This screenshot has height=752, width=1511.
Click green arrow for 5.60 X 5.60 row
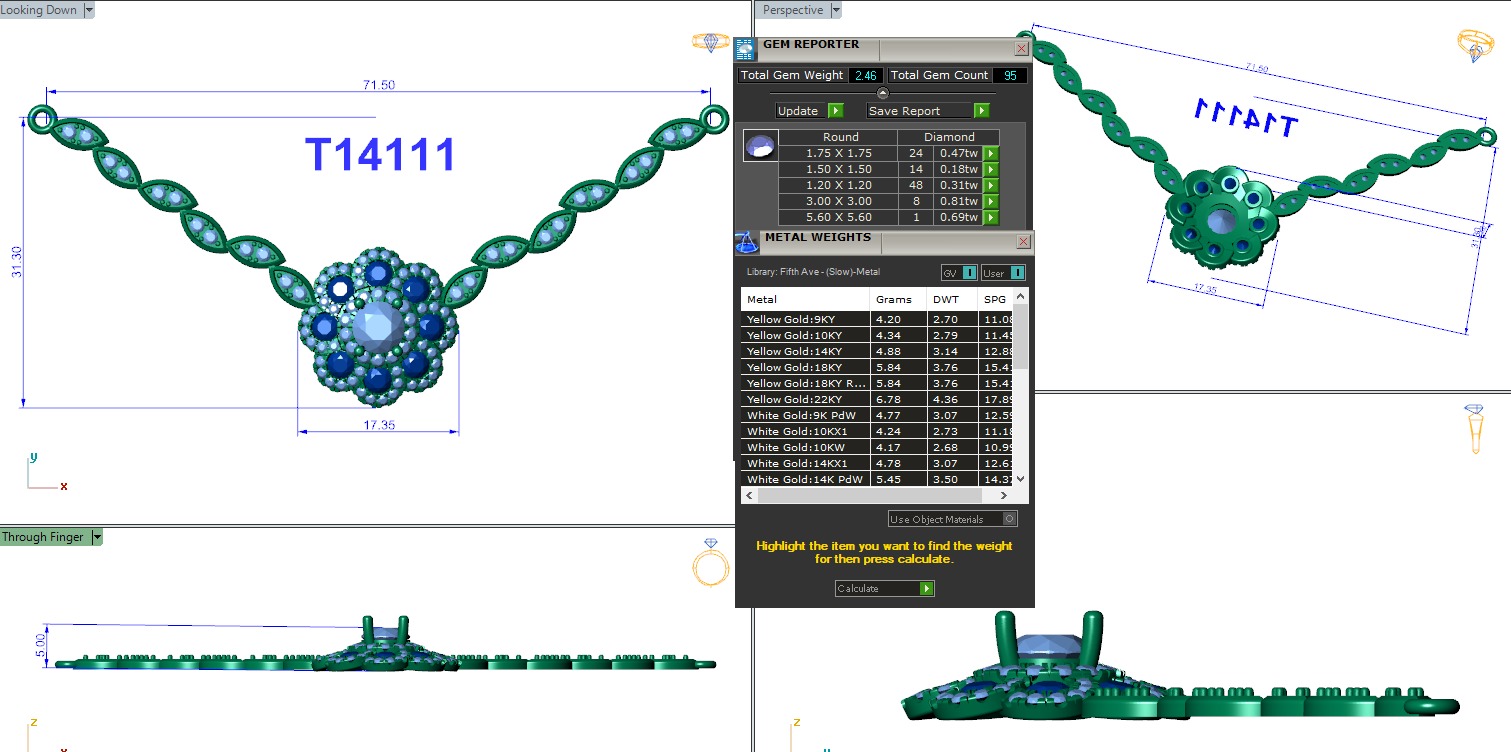(990, 217)
